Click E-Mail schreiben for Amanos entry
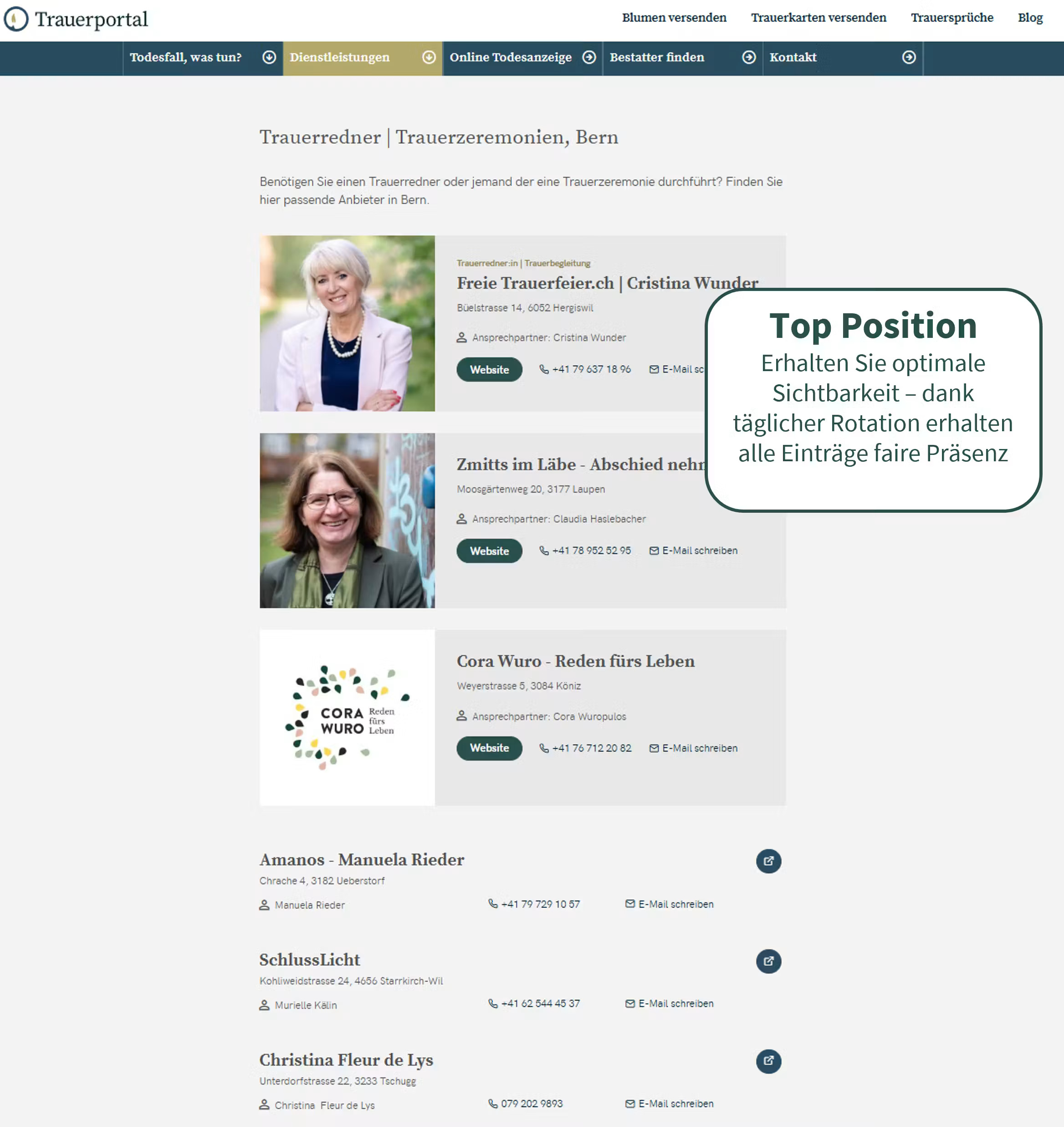Screen dimensions: 1064x1127 676,904
